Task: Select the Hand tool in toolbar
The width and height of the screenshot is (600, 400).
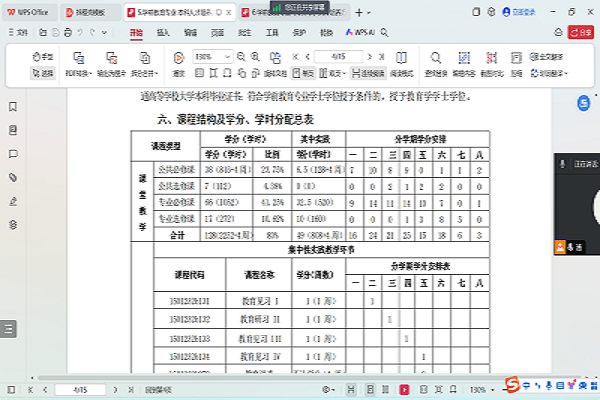Action: click(x=42, y=56)
